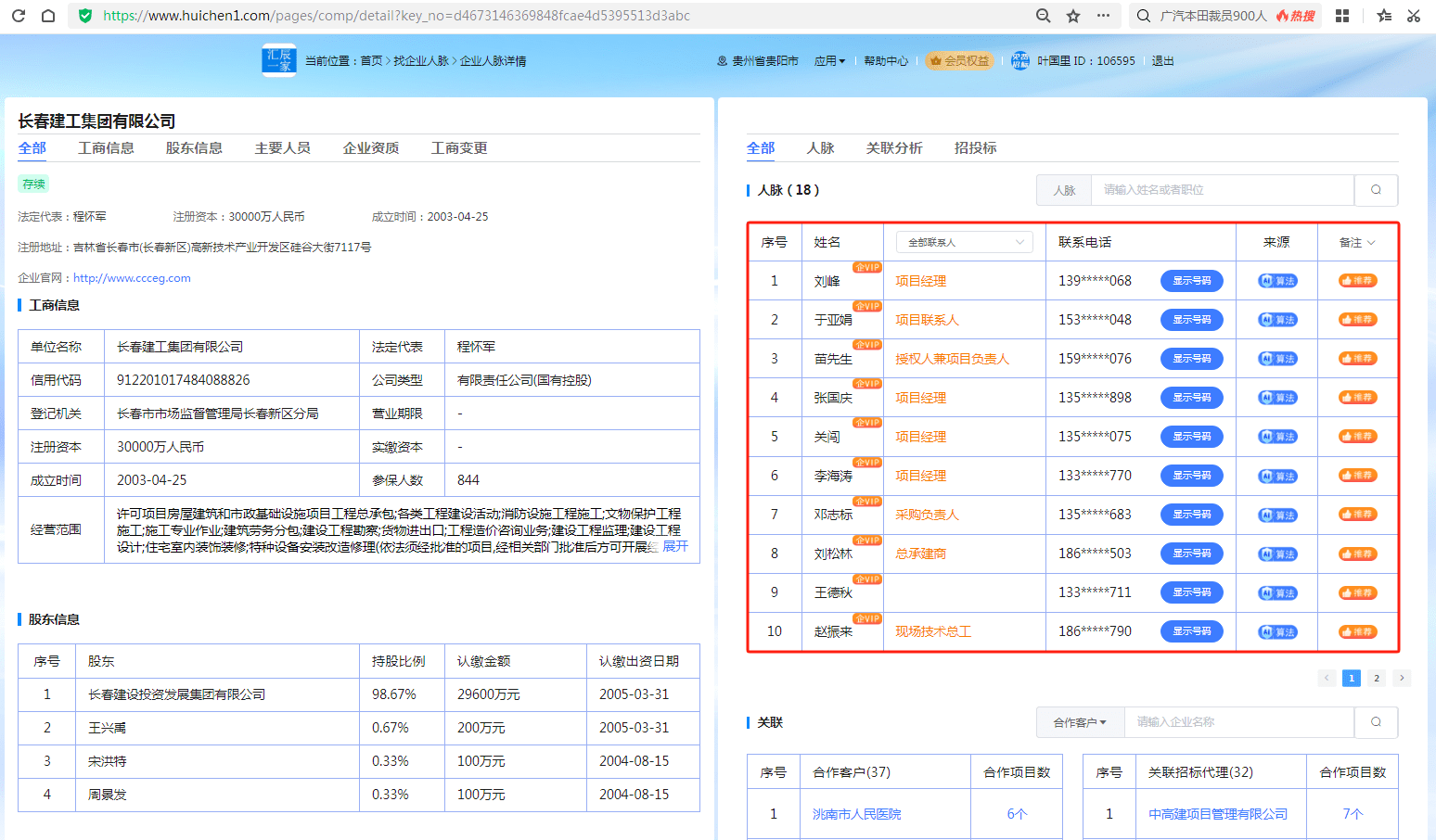
Task: Expand the 备注 column dropdown
Action: coord(1357,242)
